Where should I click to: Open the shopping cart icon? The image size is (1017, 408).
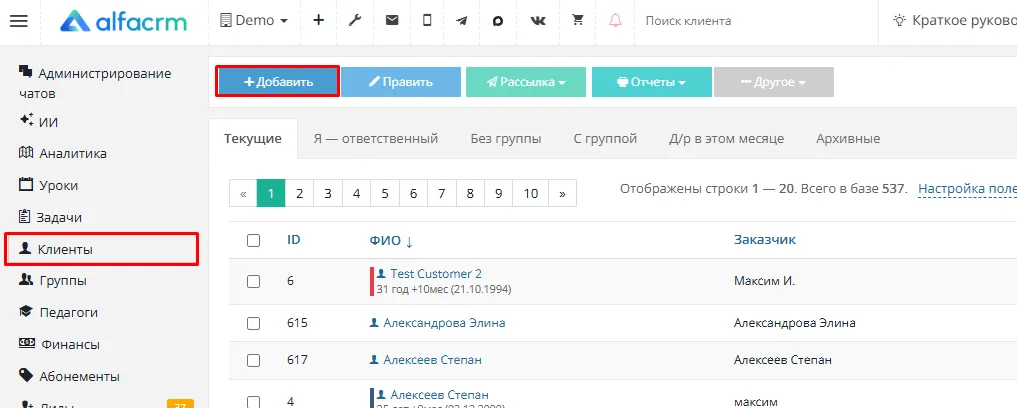(577, 21)
